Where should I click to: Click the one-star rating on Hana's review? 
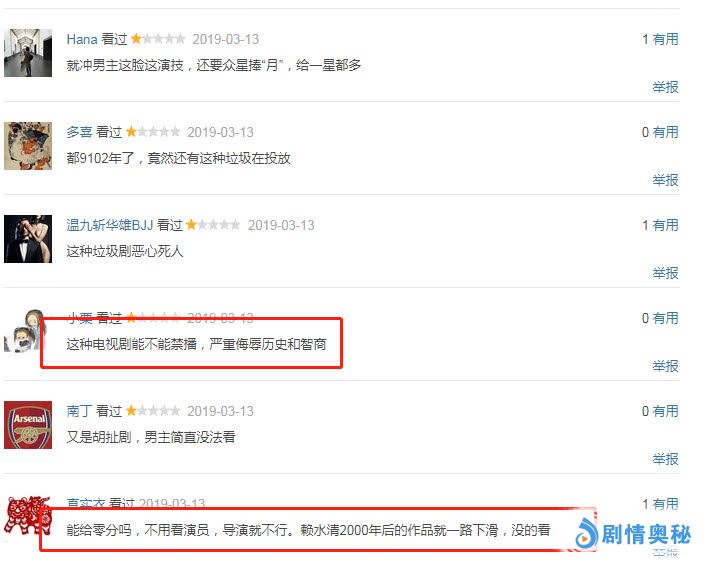click(x=158, y=39)
